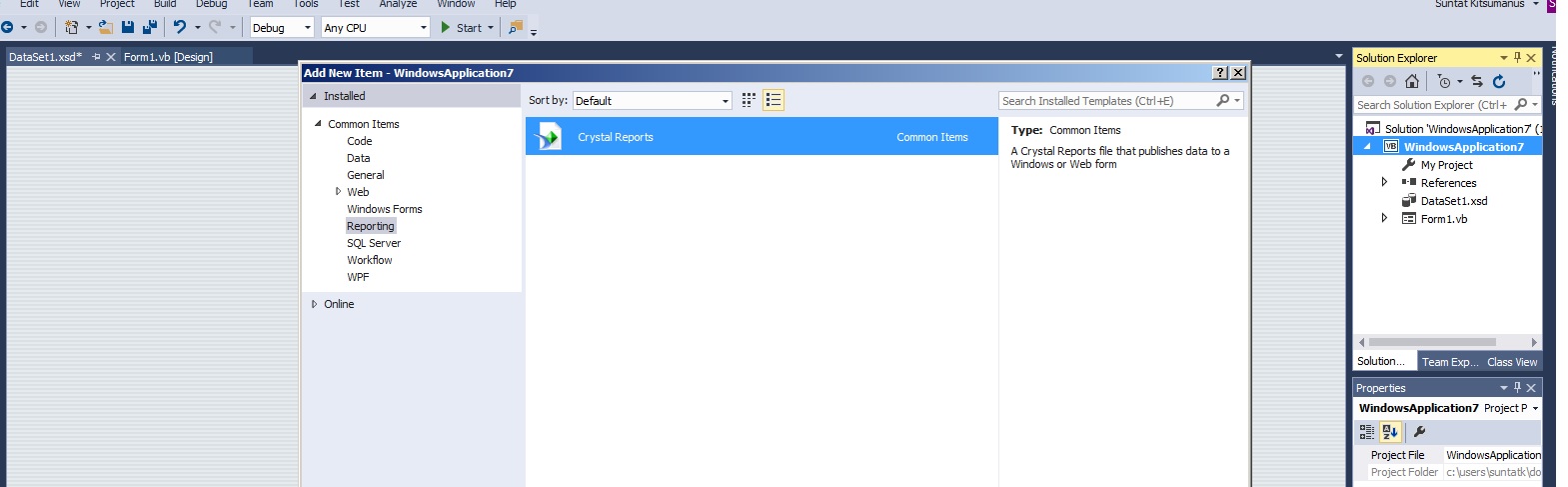Open the Analyze menu

tap(398, 4)
